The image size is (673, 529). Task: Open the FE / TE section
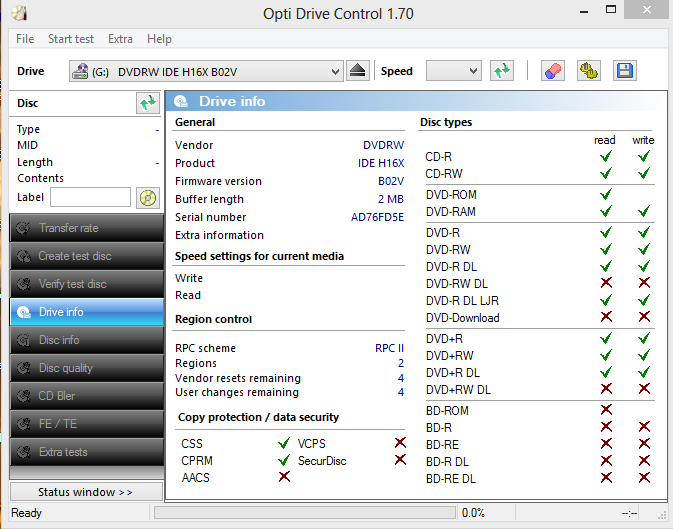click(x=87, y=424)
